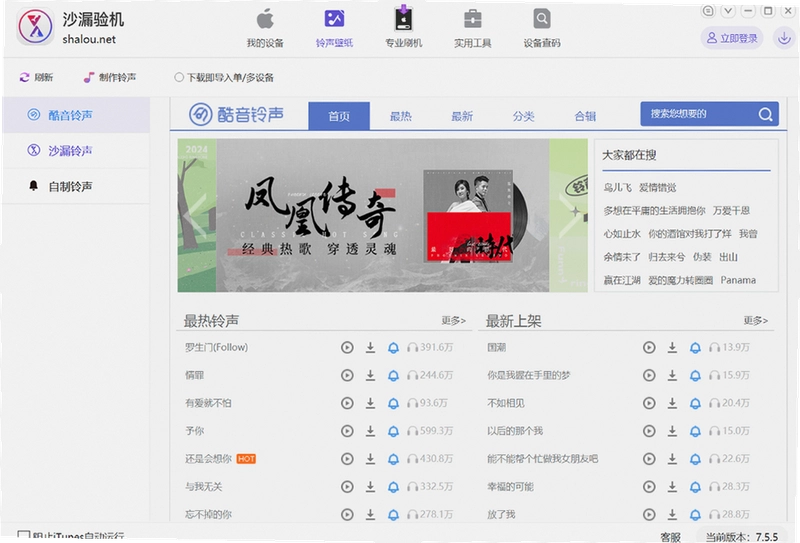Select 酷音铃声 in the sidebar
This screenshot has width=800, height=543.
(x=76, y=115)
